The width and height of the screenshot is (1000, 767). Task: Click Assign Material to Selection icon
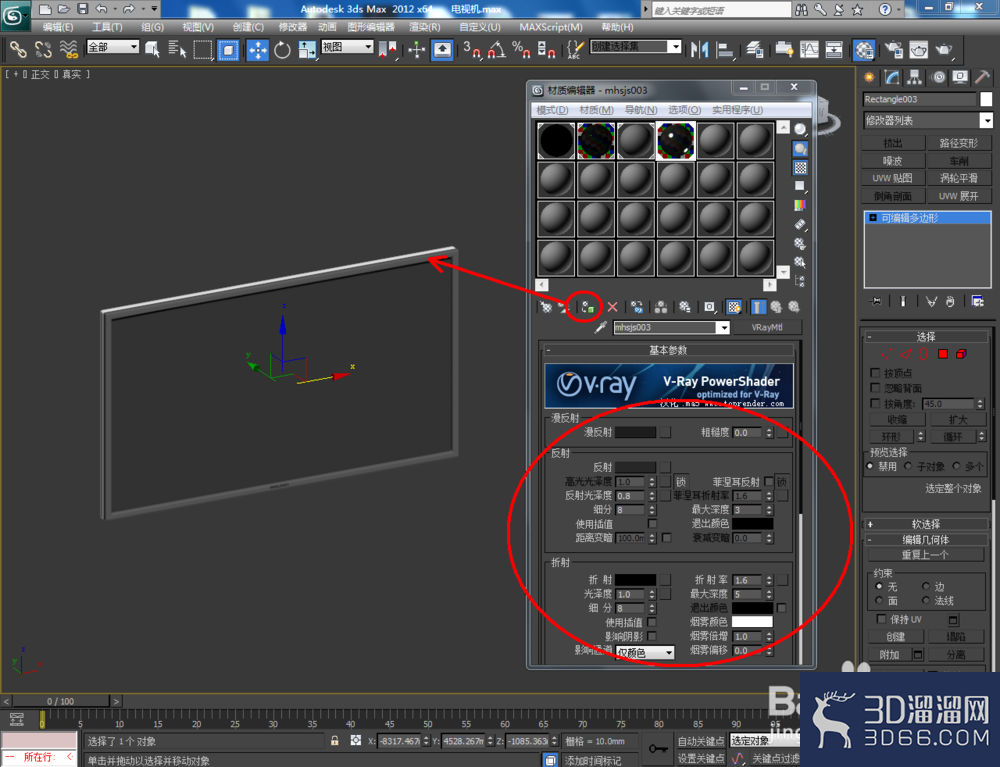588,307
